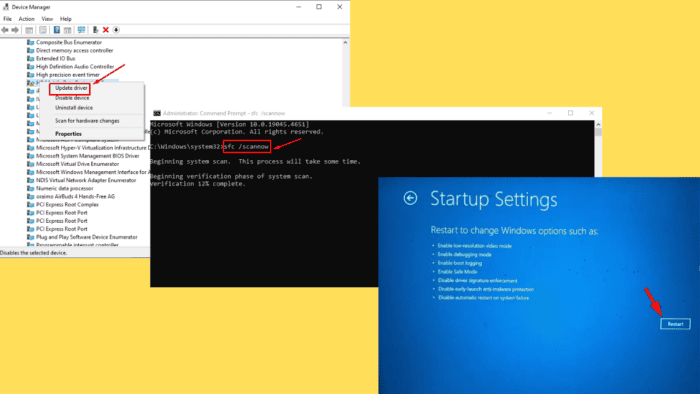Click the 'sfc /scannow' command text
This screenshot has height=394, width=700.
(247, 146)
